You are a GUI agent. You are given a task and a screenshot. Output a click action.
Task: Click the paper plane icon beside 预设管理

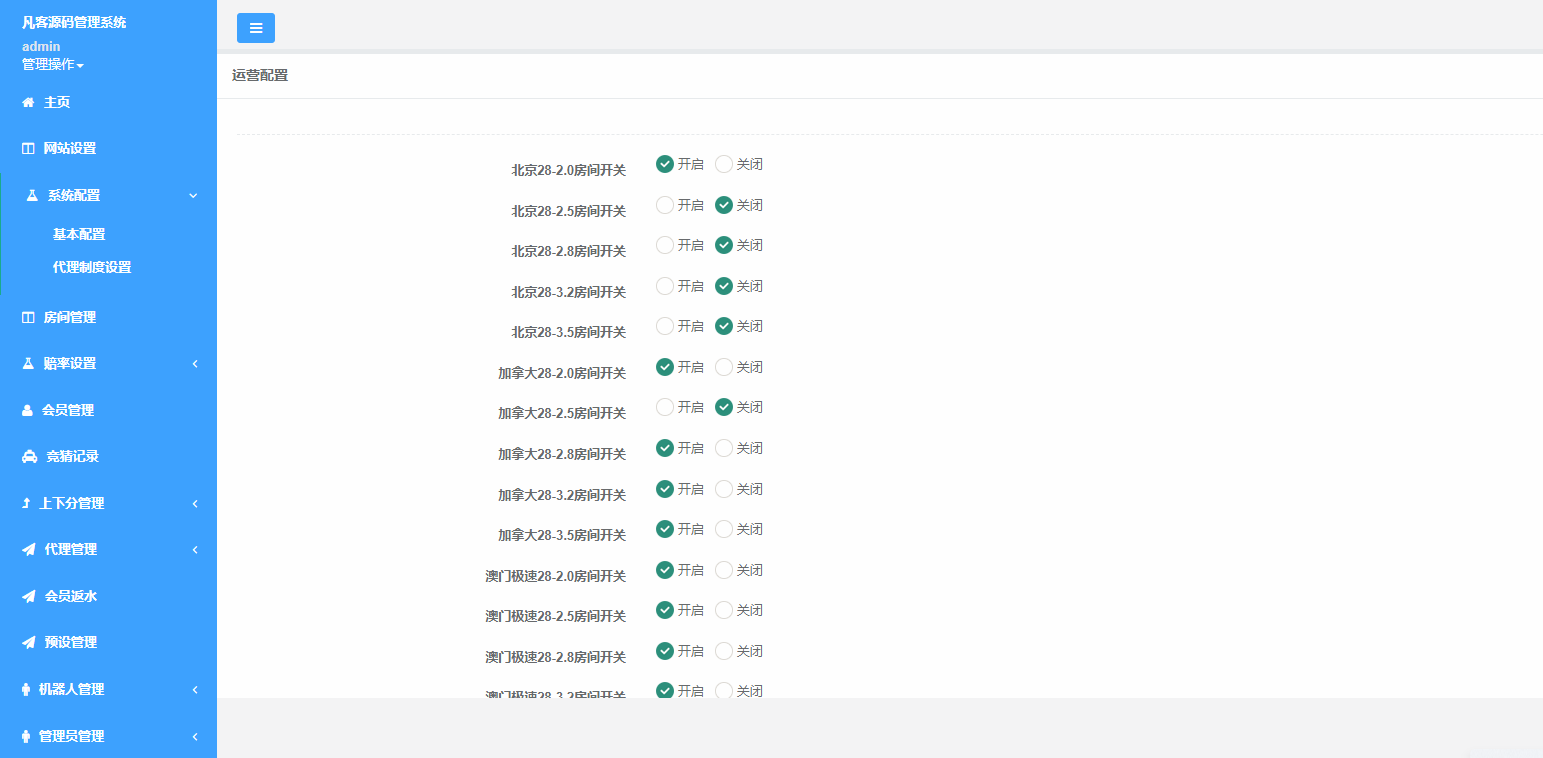click(29, 642)
